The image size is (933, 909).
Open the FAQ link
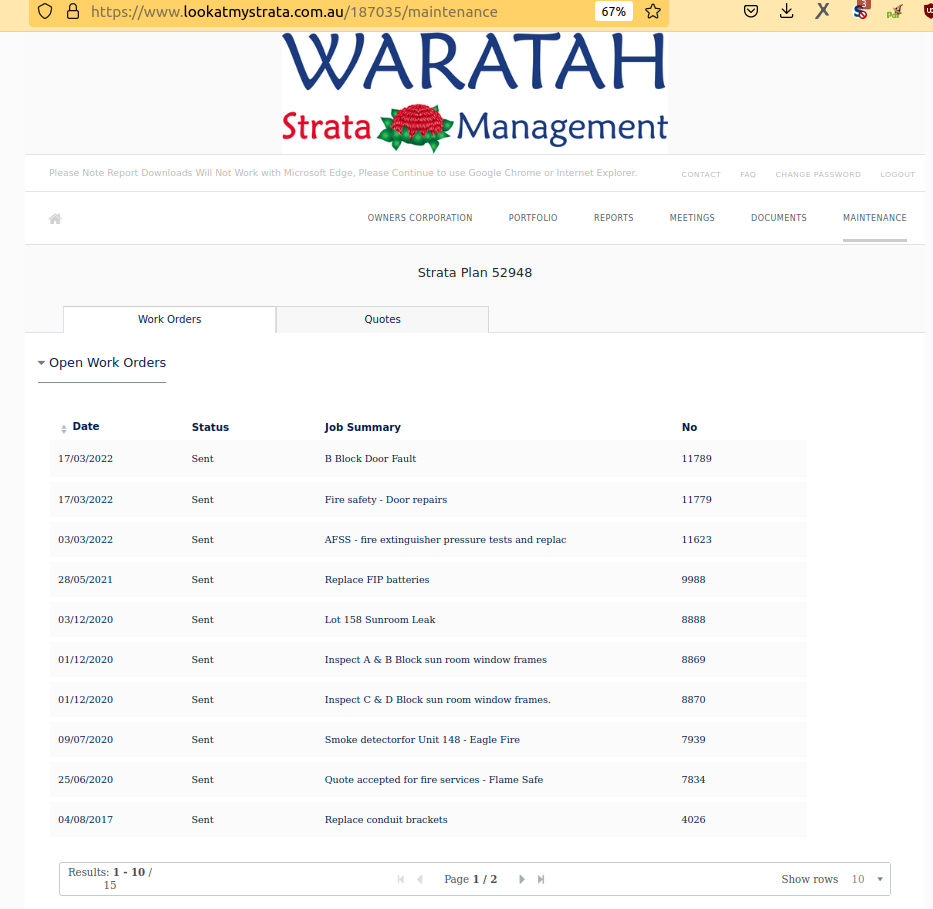[748, 174]
